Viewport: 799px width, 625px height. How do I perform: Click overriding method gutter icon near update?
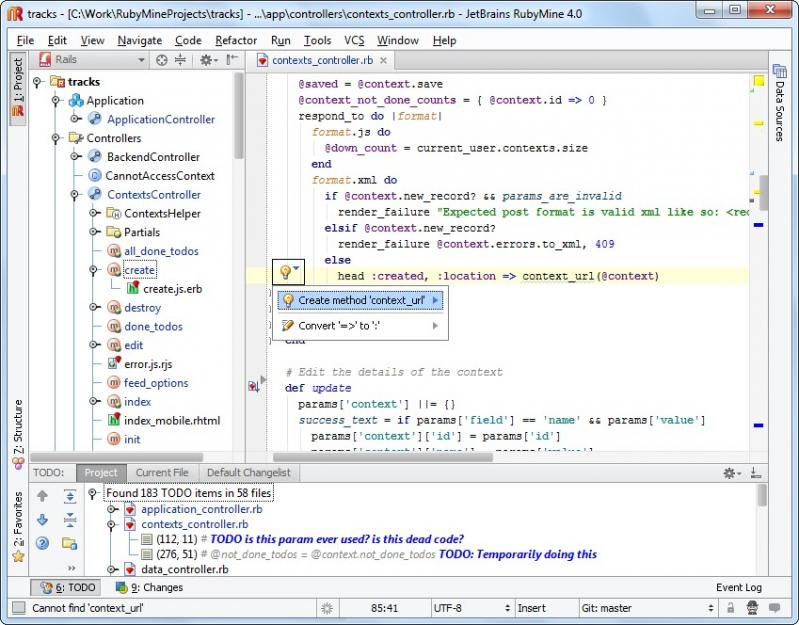[x=253, y=387]
